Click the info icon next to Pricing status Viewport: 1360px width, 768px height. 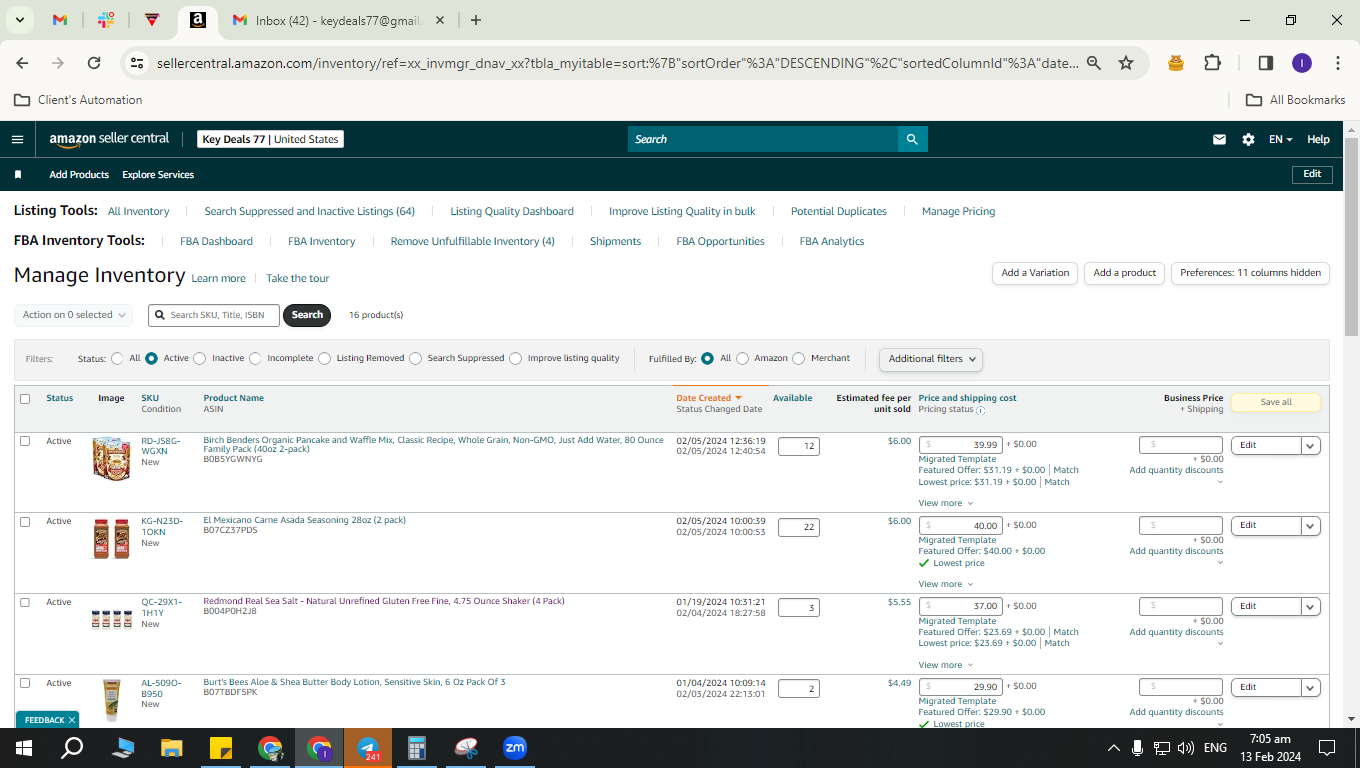pyautogui.click(x=980, y=410)
